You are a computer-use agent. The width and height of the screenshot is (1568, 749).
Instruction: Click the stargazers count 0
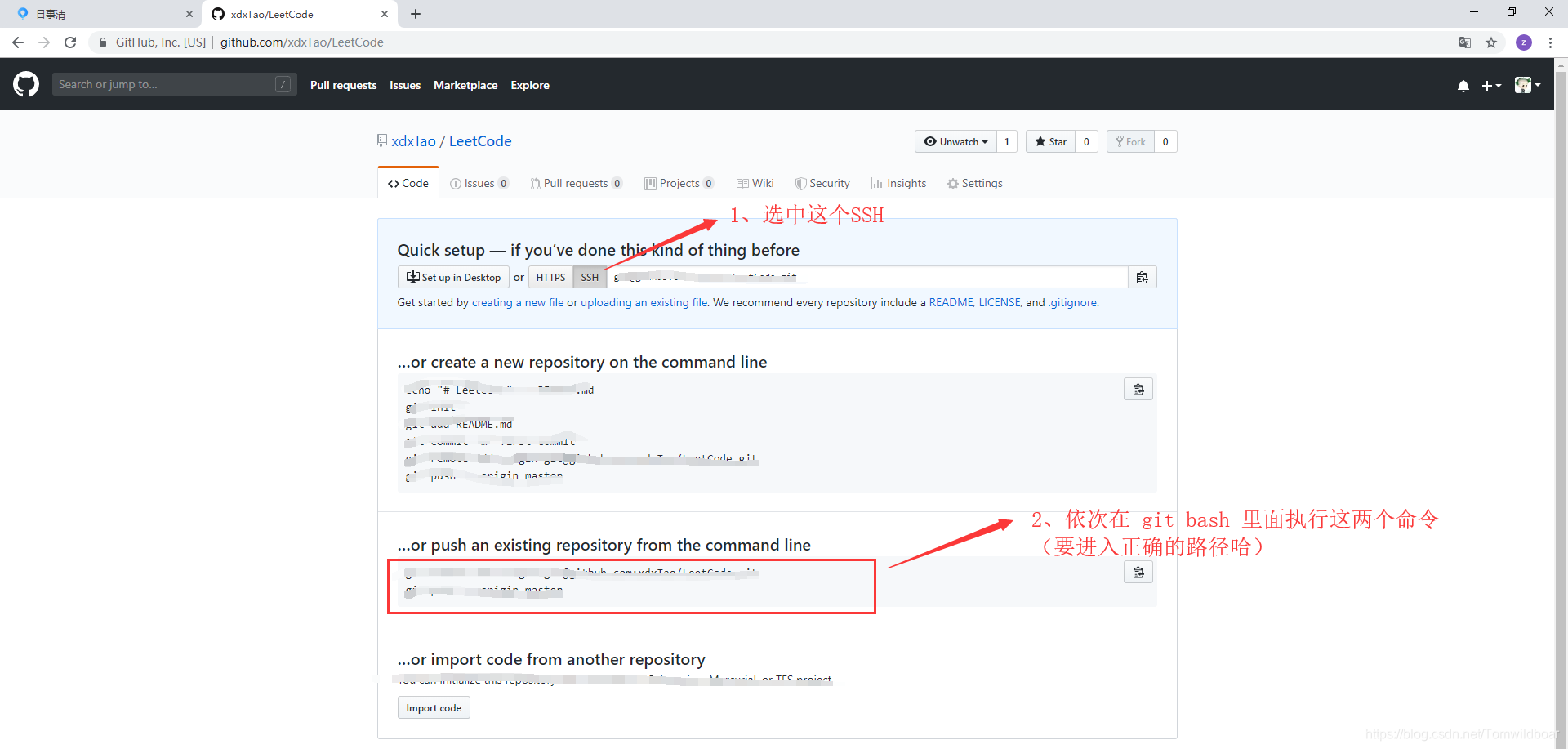point(1086,141)
